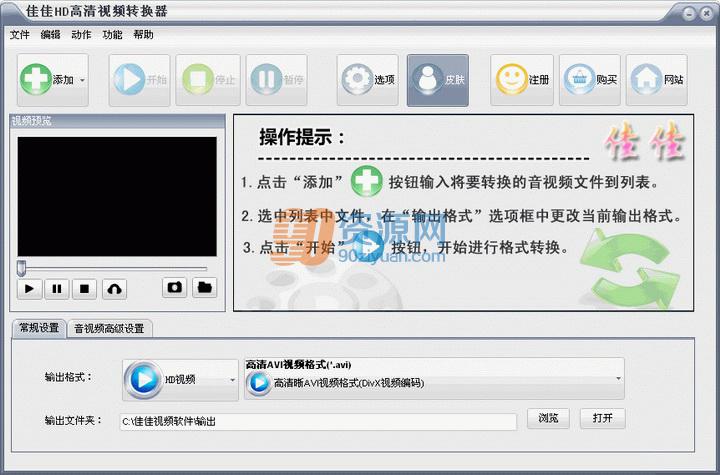
Task: Click the shopping basket Buy (购买) button
Action: 590,80
